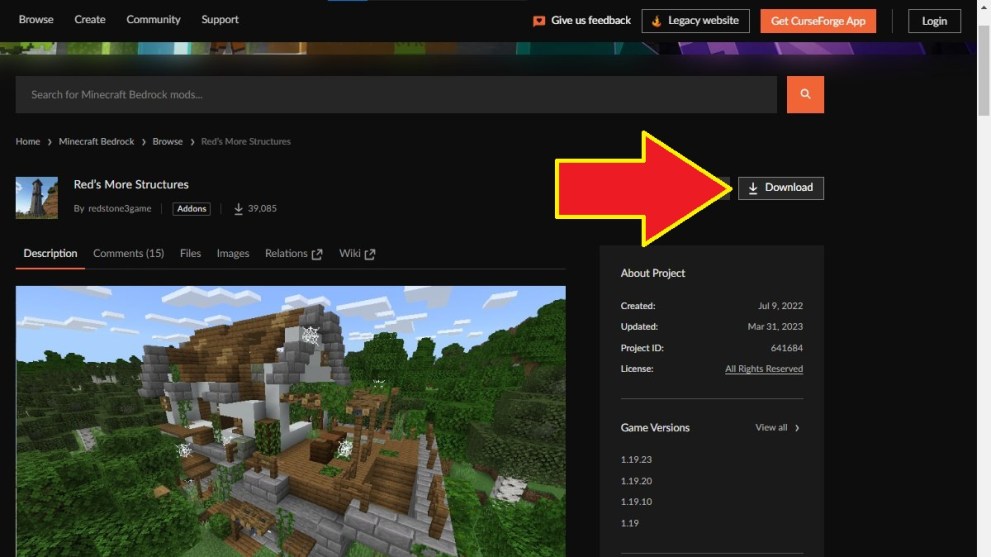Click the Project ID value 641684
The image size is (991, 557).
[x=787, y=348]
